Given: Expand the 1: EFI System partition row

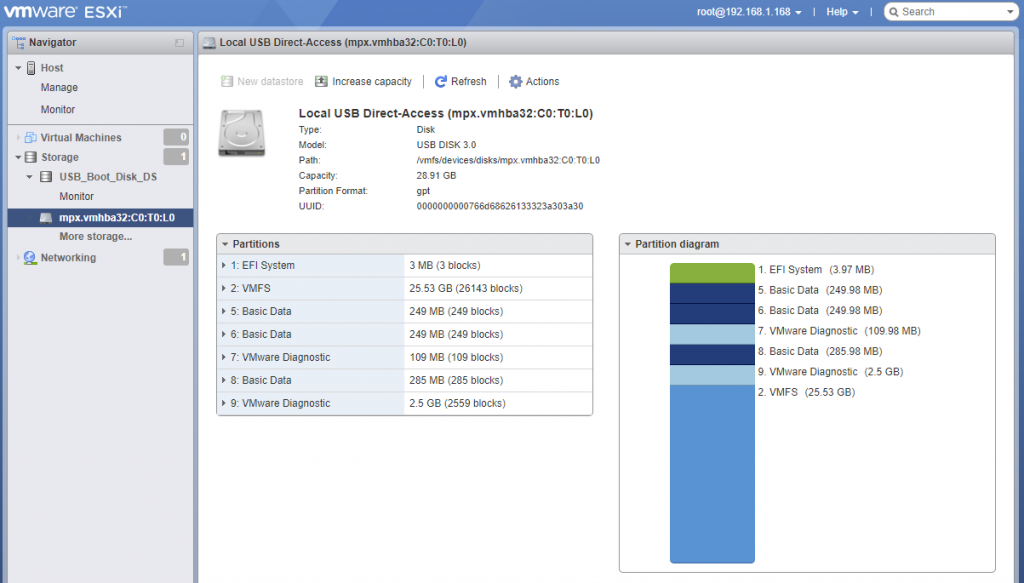Looking at the screenshot, I should [224, 266].
